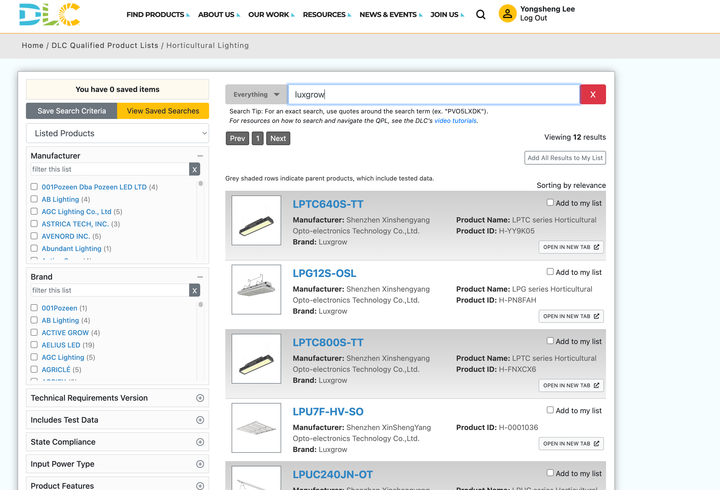The height and width of the screenshot is (490, 720).
Task: Open the Everything search scope dropdown
Action: (256, 95)
